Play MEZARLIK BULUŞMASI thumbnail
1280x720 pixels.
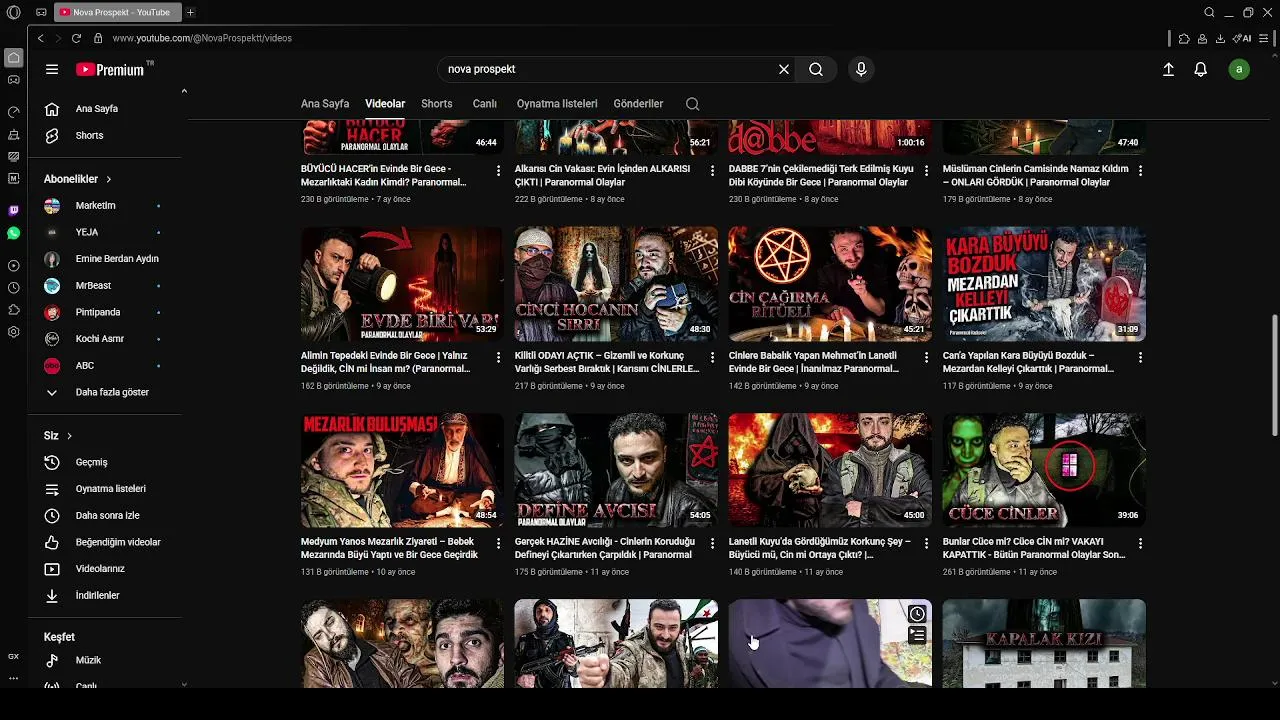tap(402, 470)
